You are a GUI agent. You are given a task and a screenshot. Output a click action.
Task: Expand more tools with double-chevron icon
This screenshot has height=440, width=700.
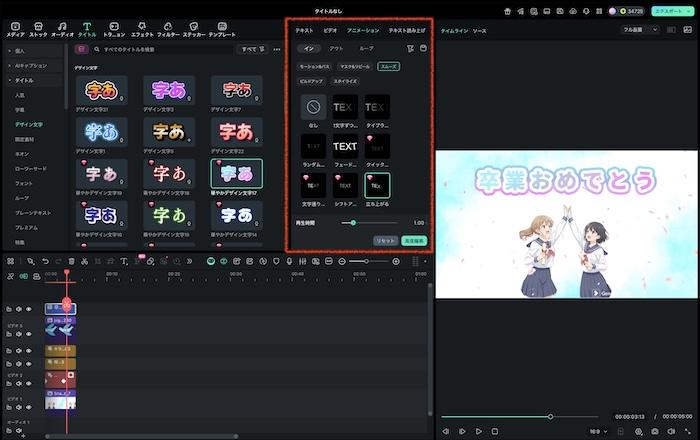click(190, 262)
